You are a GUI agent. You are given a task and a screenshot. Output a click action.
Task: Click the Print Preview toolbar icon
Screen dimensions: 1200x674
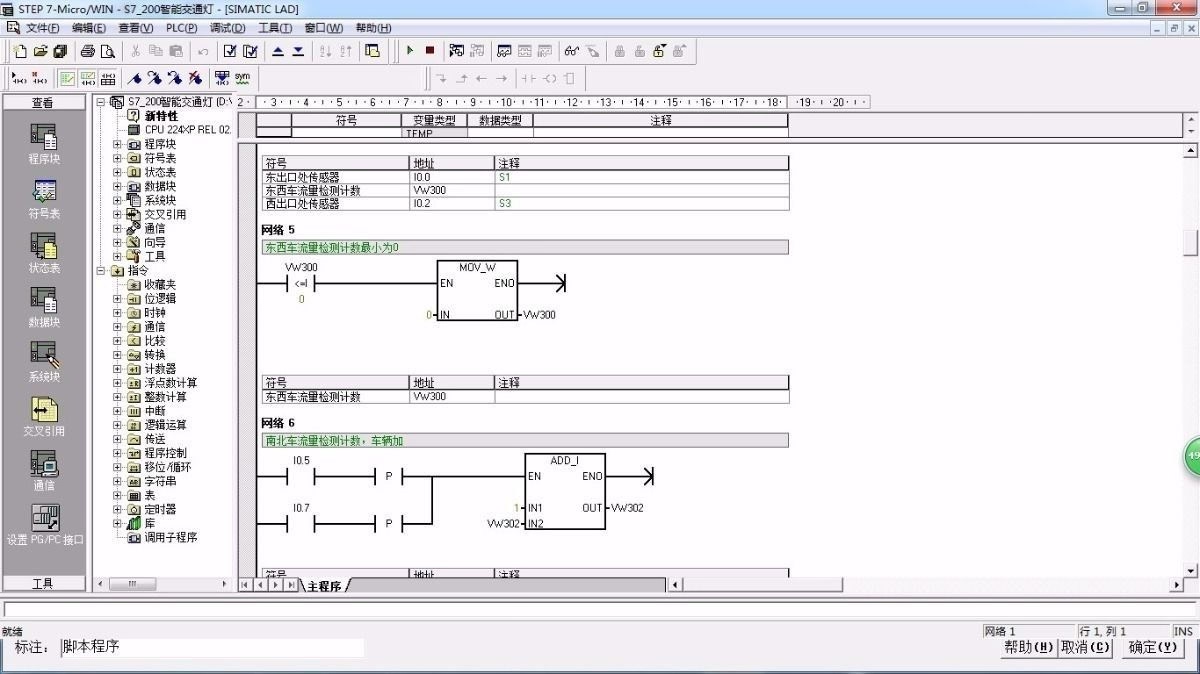click(107, 51)
